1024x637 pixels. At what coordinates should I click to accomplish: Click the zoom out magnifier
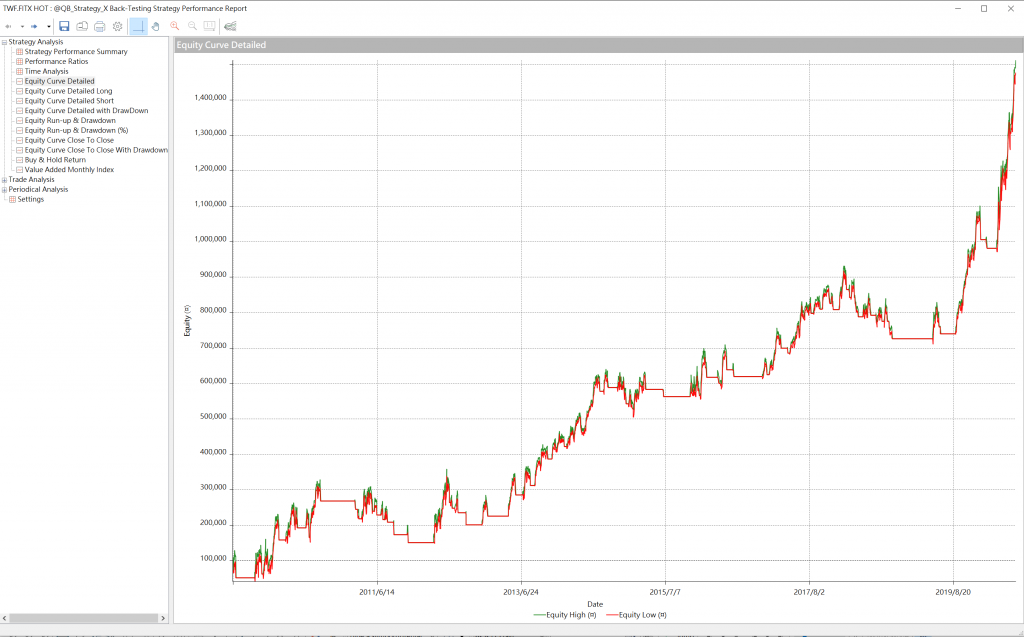192,26
